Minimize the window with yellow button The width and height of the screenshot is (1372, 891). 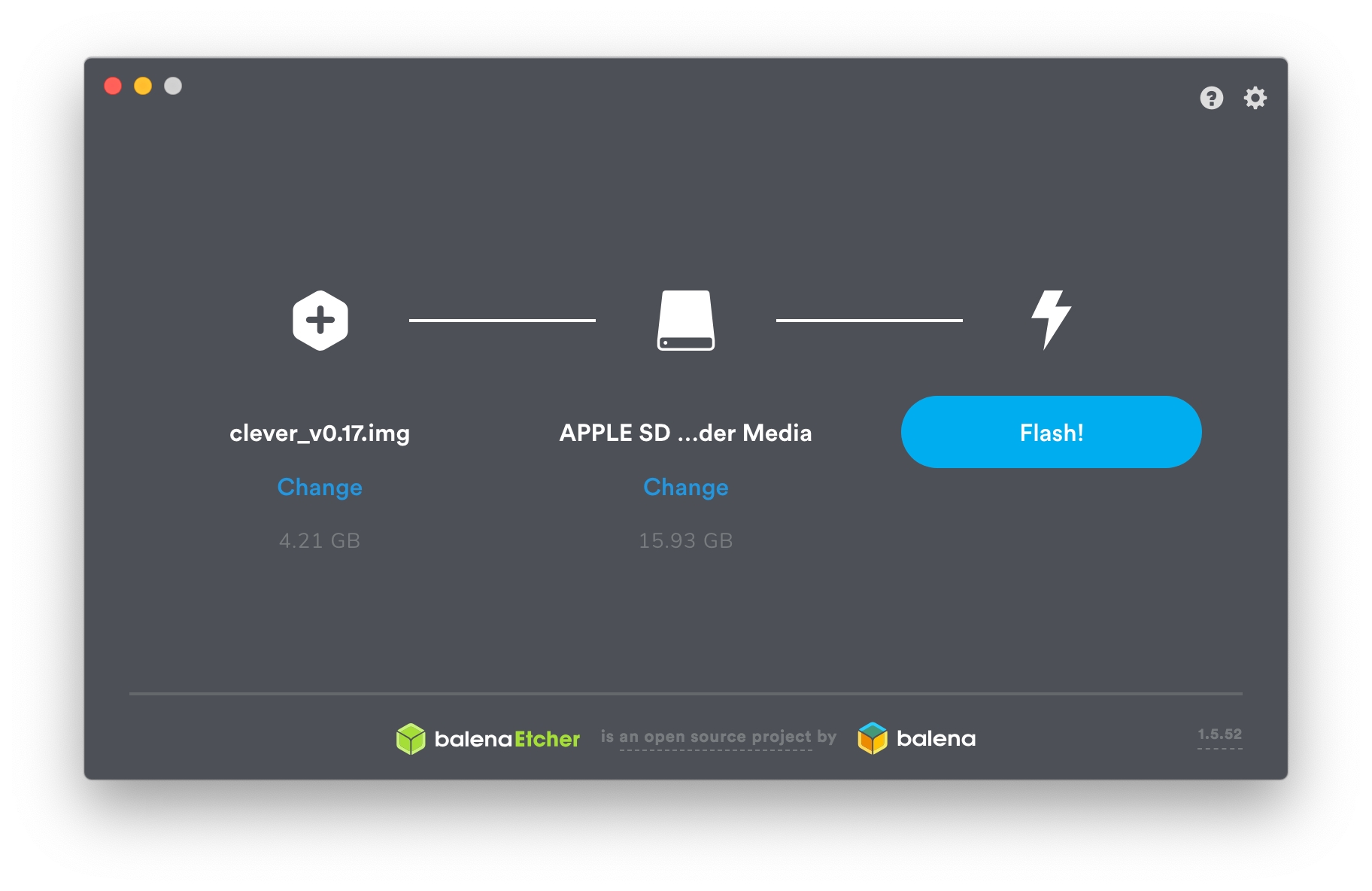(143, 86)
